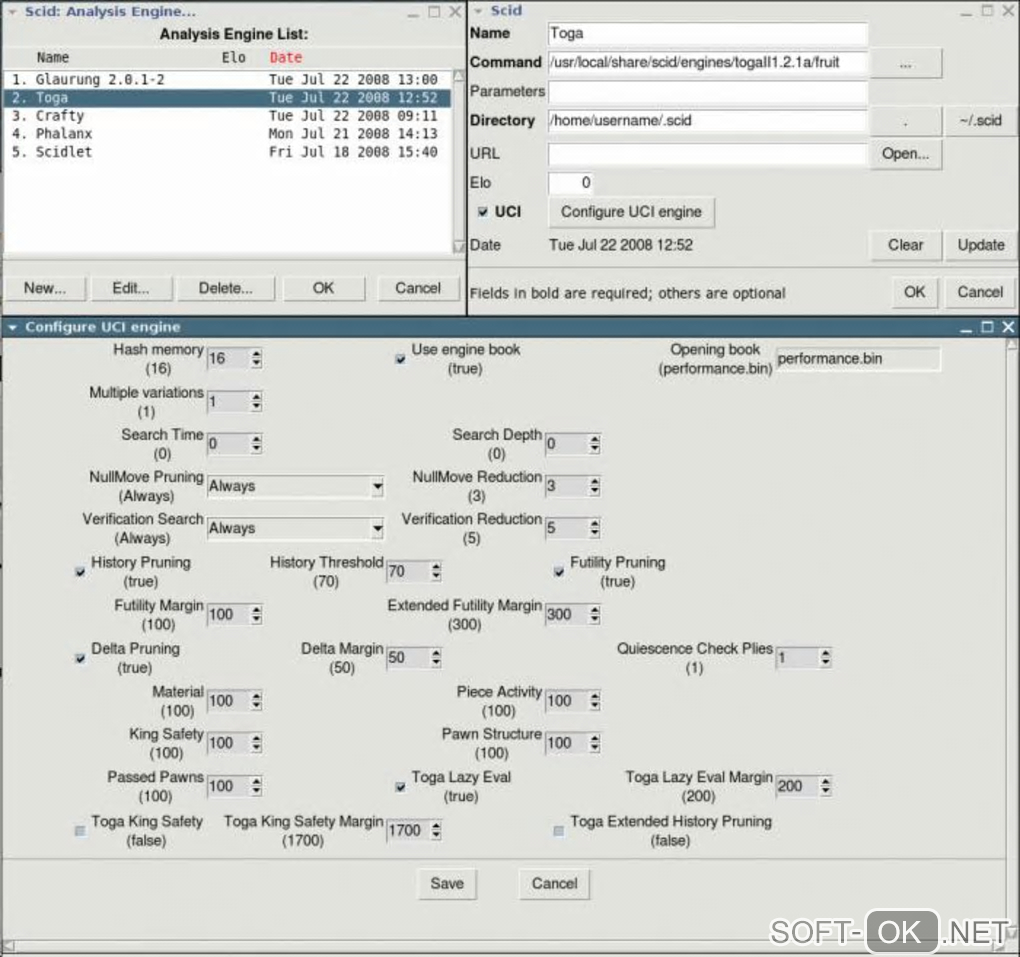The width and height of the screenshot is (1020, 957).
Task: Select the Phalanx engine row
Action: pos(228,133)
